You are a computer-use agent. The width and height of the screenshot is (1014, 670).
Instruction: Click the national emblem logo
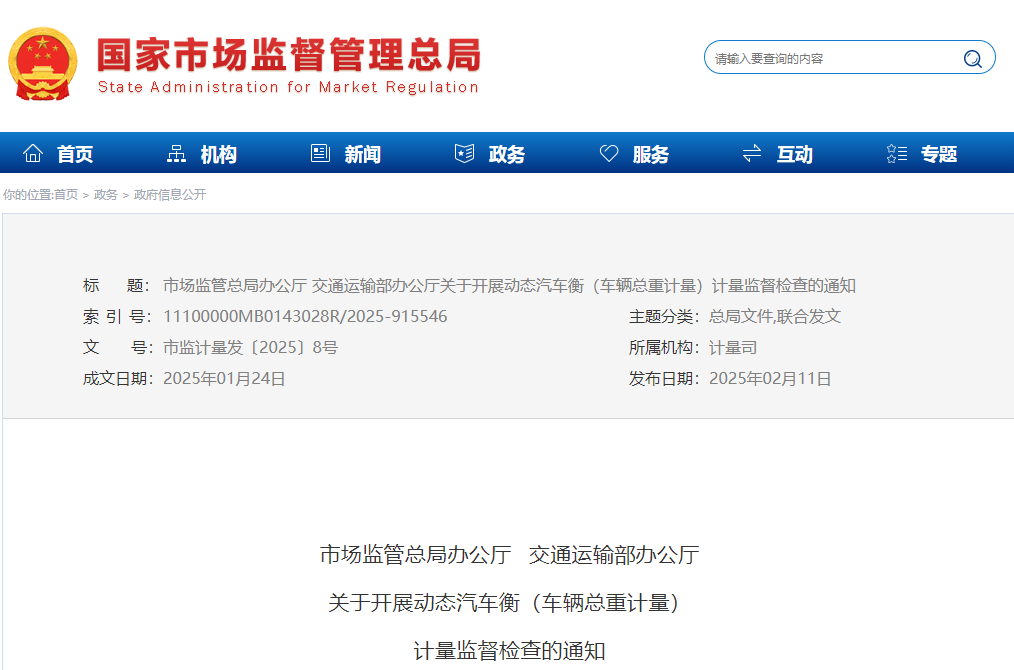click(x=43, y=63)
